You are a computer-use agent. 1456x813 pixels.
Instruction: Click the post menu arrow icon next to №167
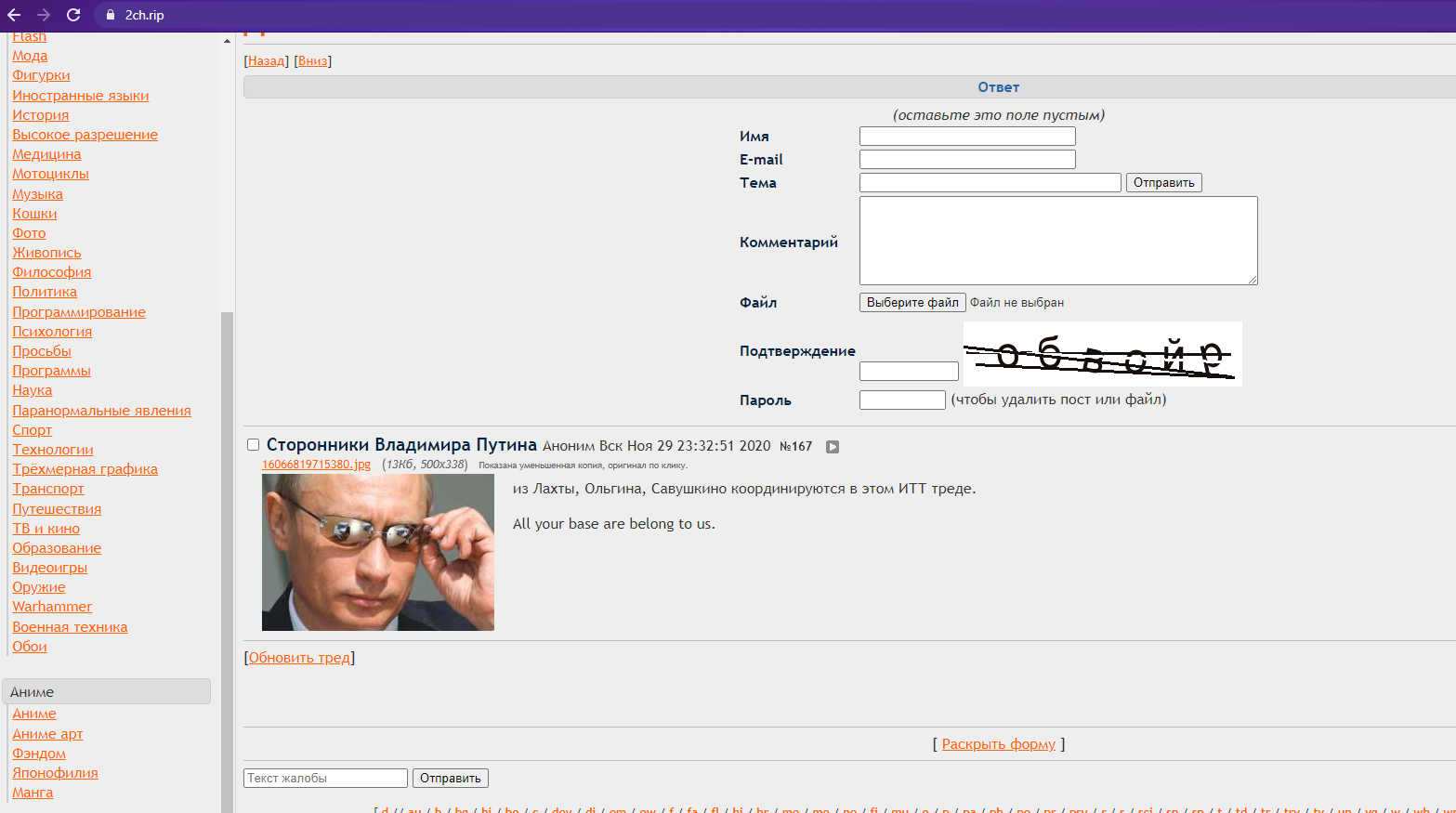point(833,447)
